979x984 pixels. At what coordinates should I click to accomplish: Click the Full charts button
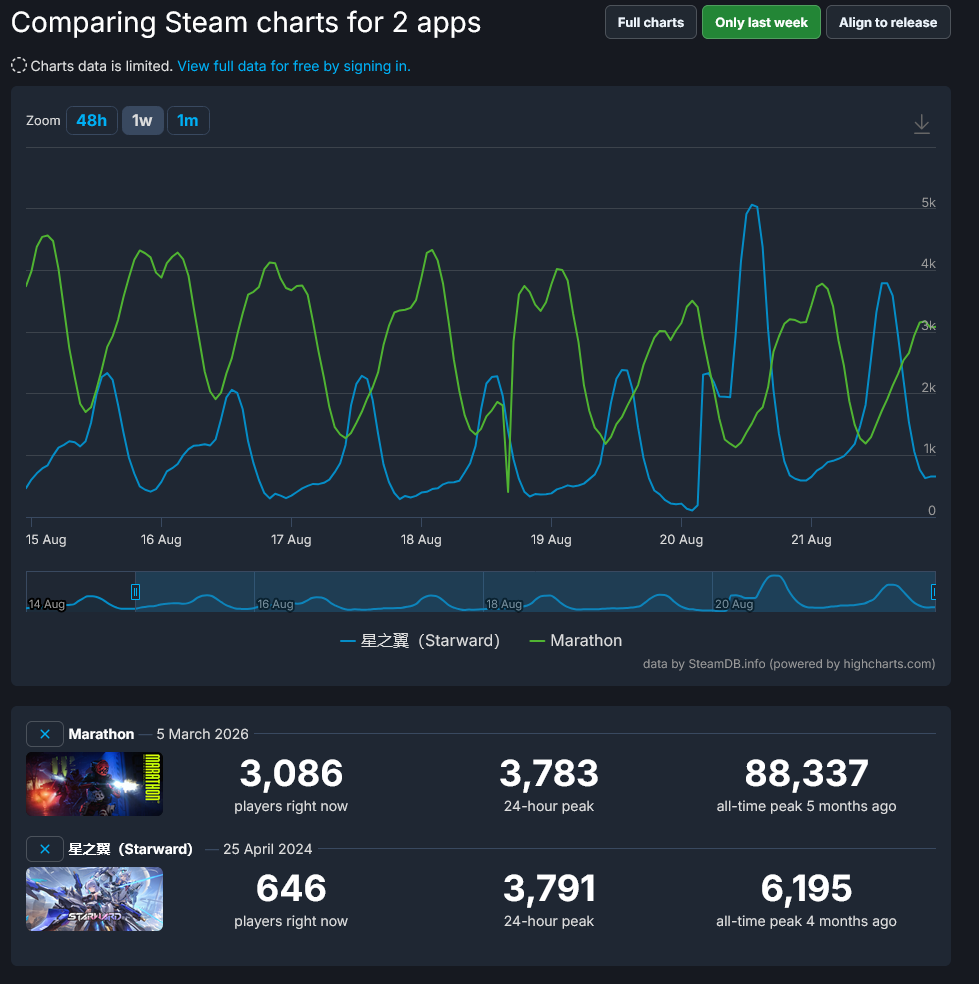pos(651,23)
